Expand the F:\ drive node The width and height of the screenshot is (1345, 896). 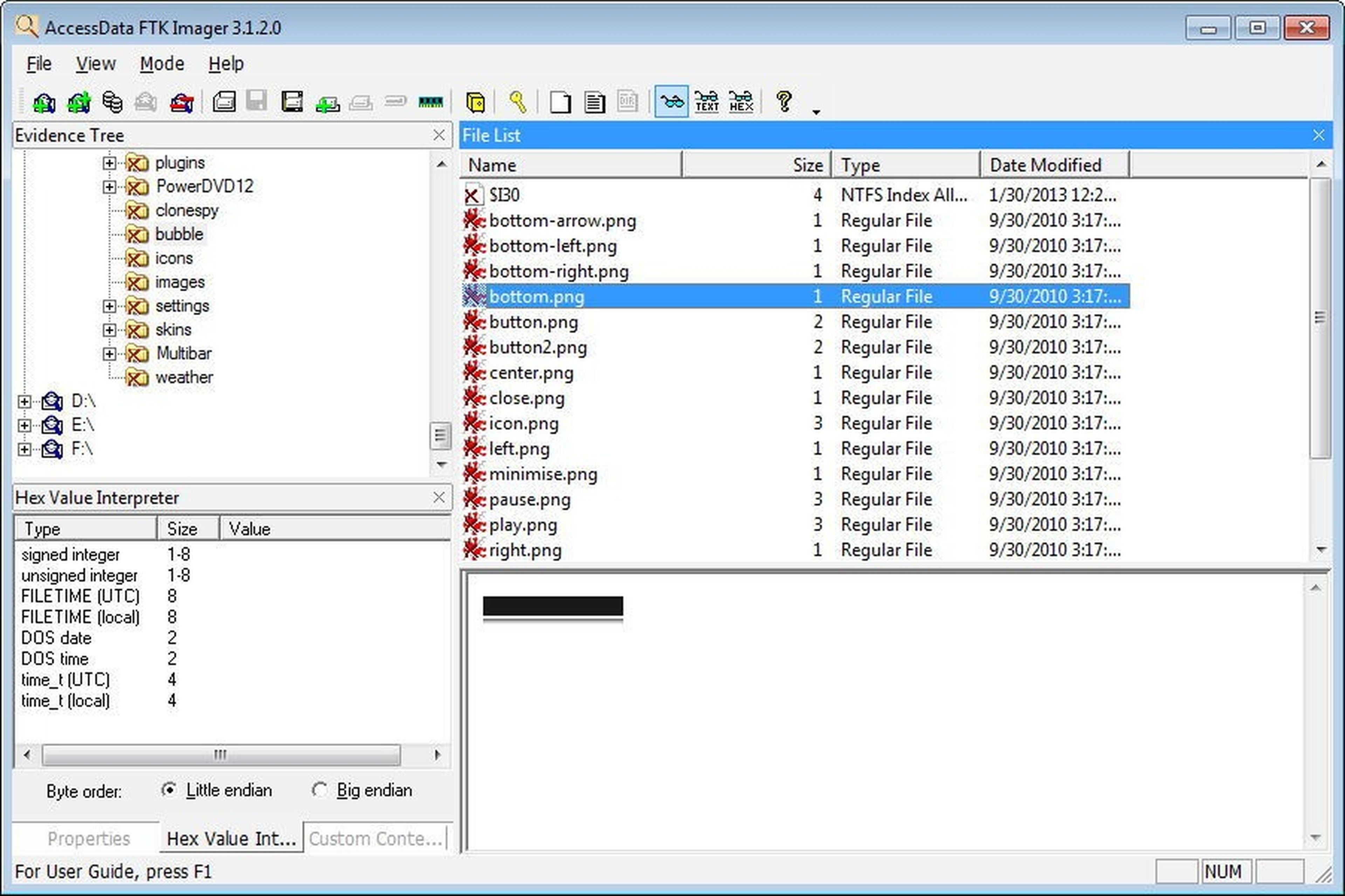(24, 450)
